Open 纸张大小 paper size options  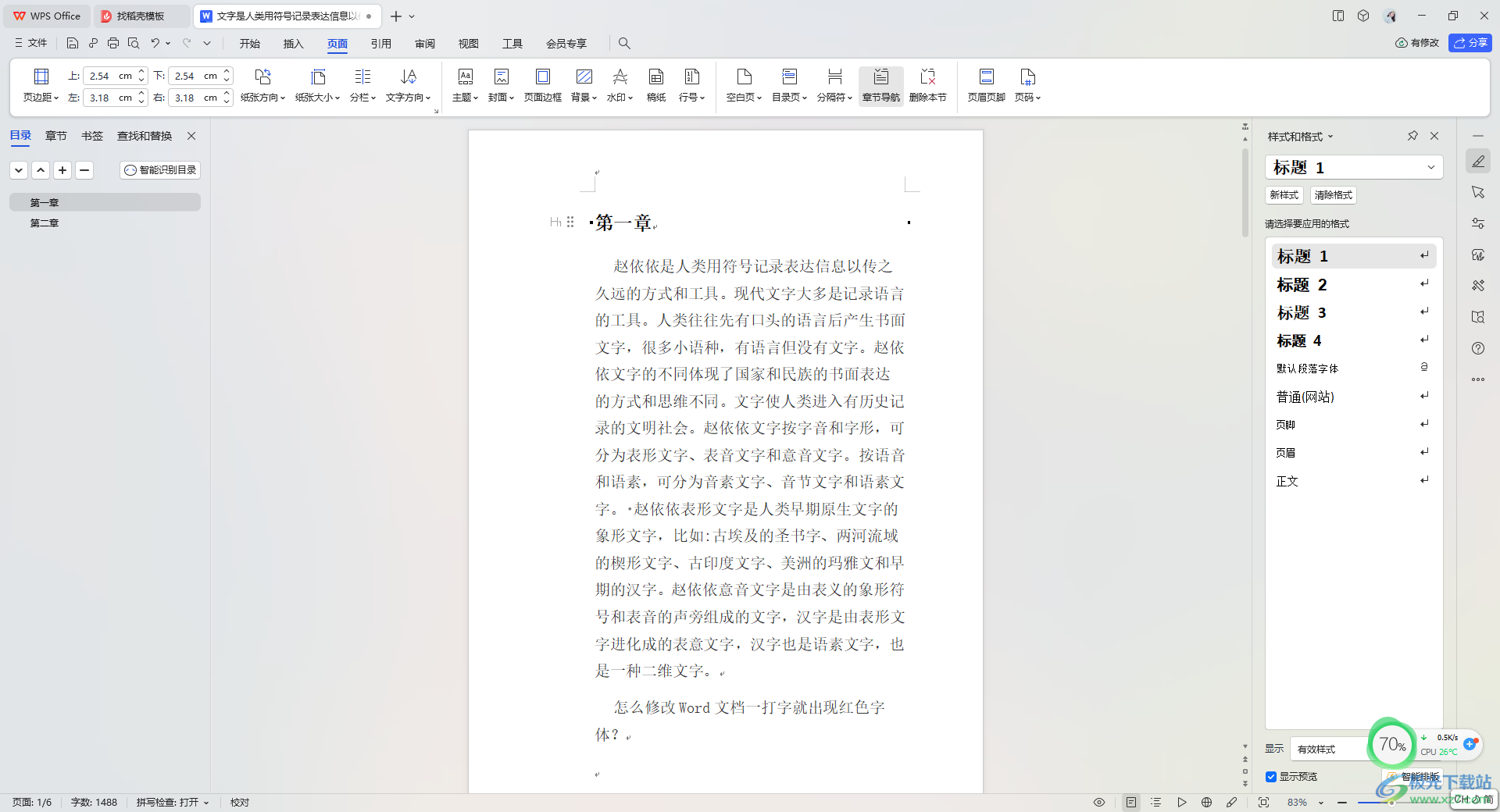click(x=317, y=85)
